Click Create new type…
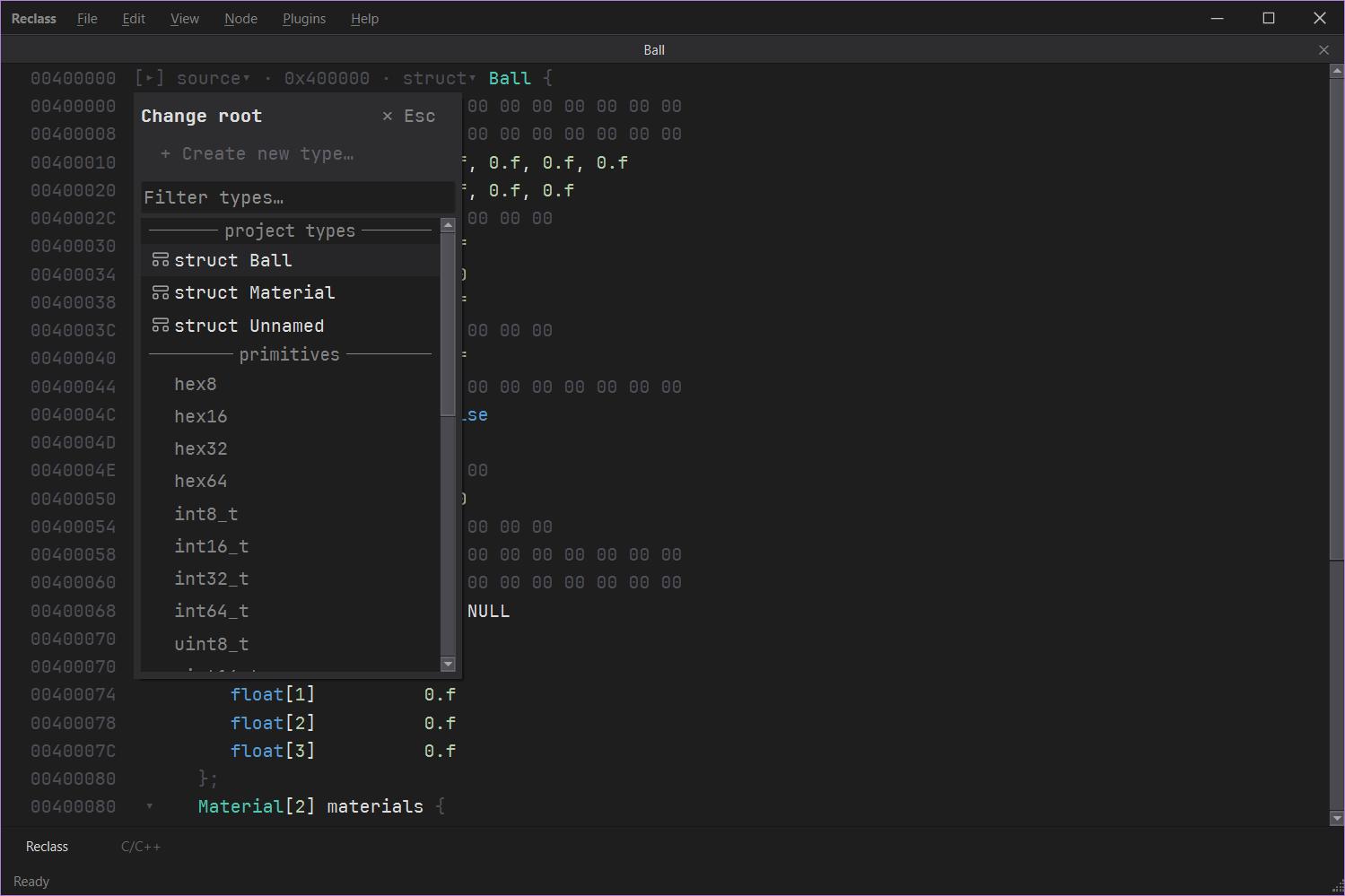1345x896 pixels. pyautogui.click(x=258, y=154)
